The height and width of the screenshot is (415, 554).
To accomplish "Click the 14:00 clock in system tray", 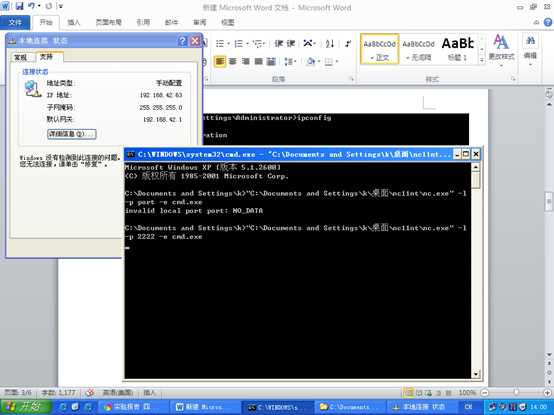I will pyautogui.click(x=538, y=407).
